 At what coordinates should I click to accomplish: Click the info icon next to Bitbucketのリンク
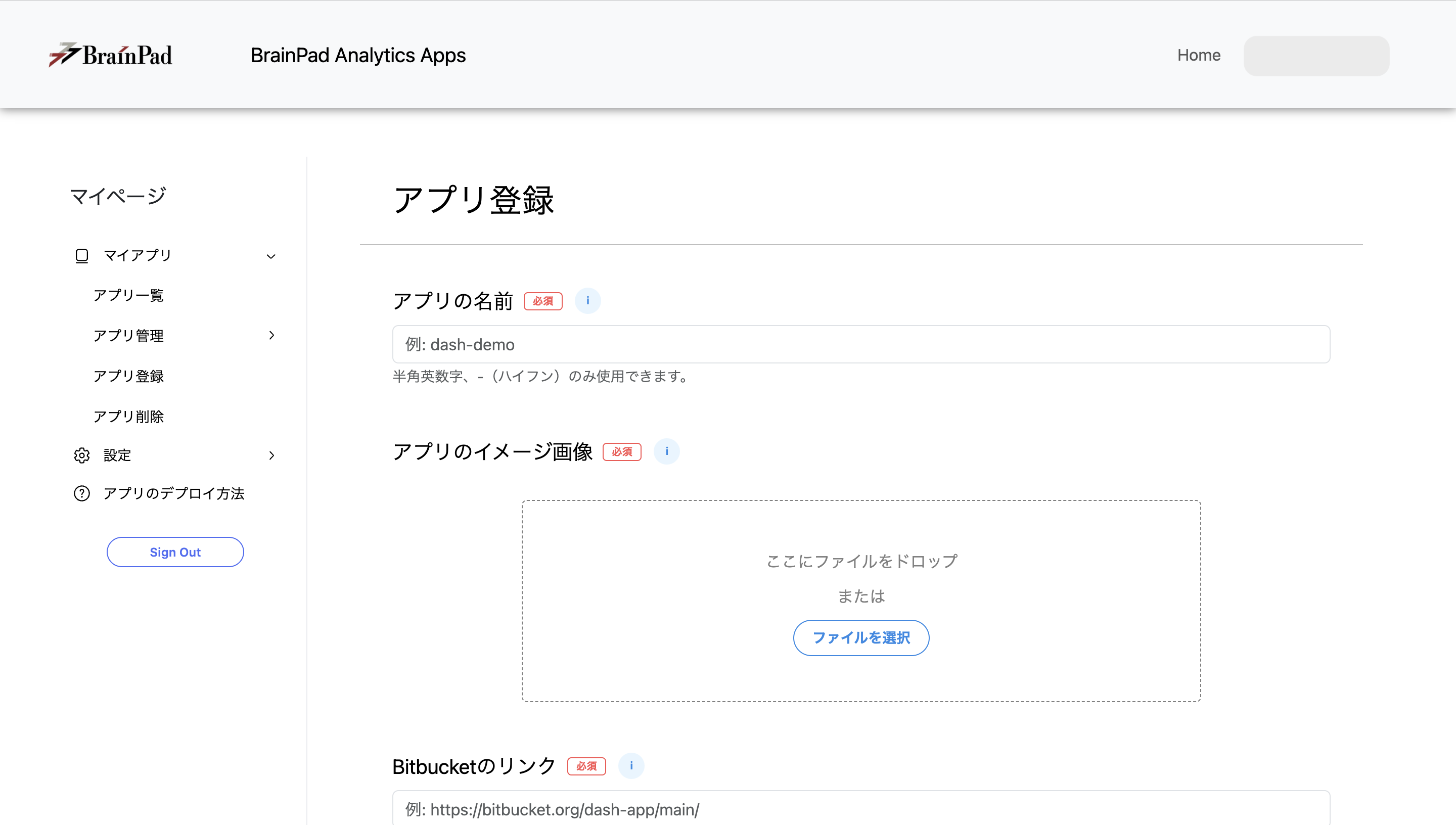pyautogui.click(x=631, y=766)
